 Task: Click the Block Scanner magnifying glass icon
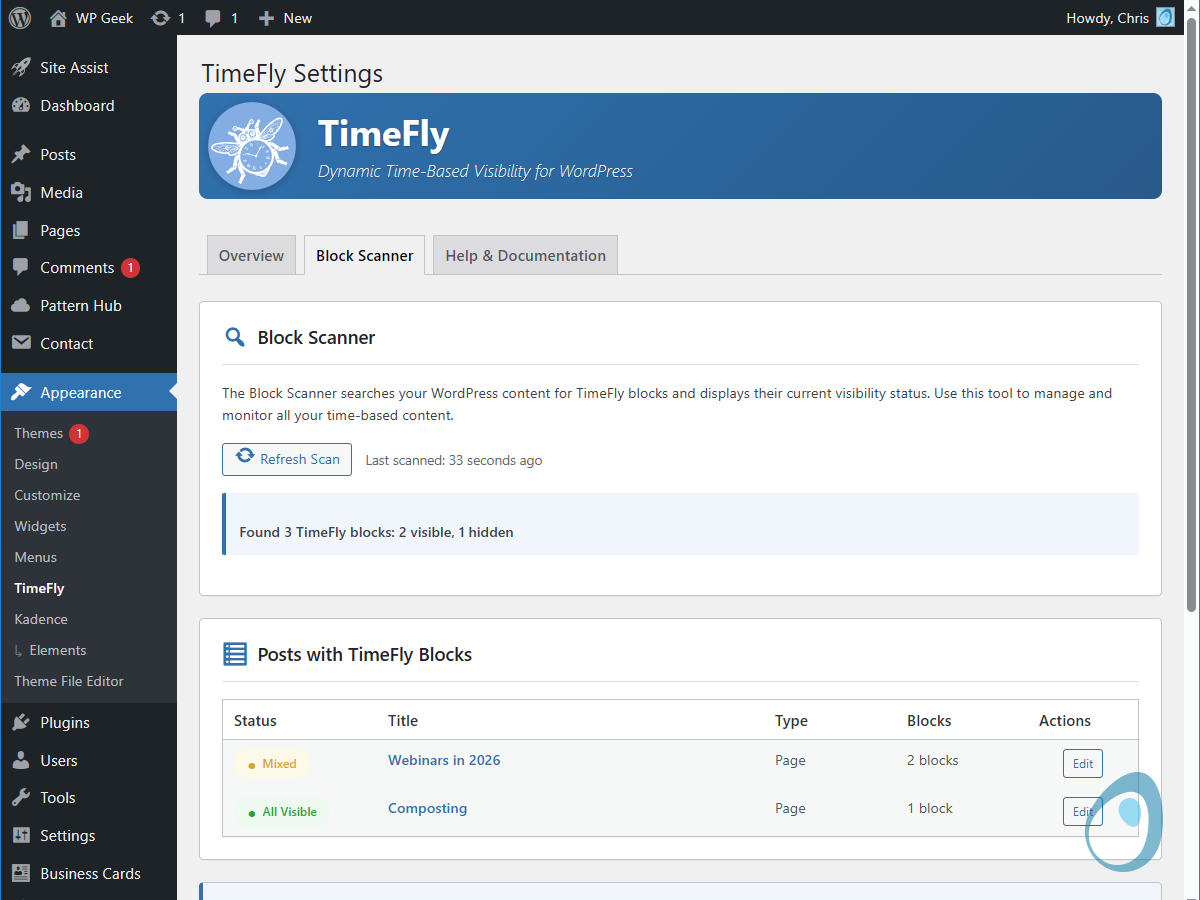coord(235,337)
